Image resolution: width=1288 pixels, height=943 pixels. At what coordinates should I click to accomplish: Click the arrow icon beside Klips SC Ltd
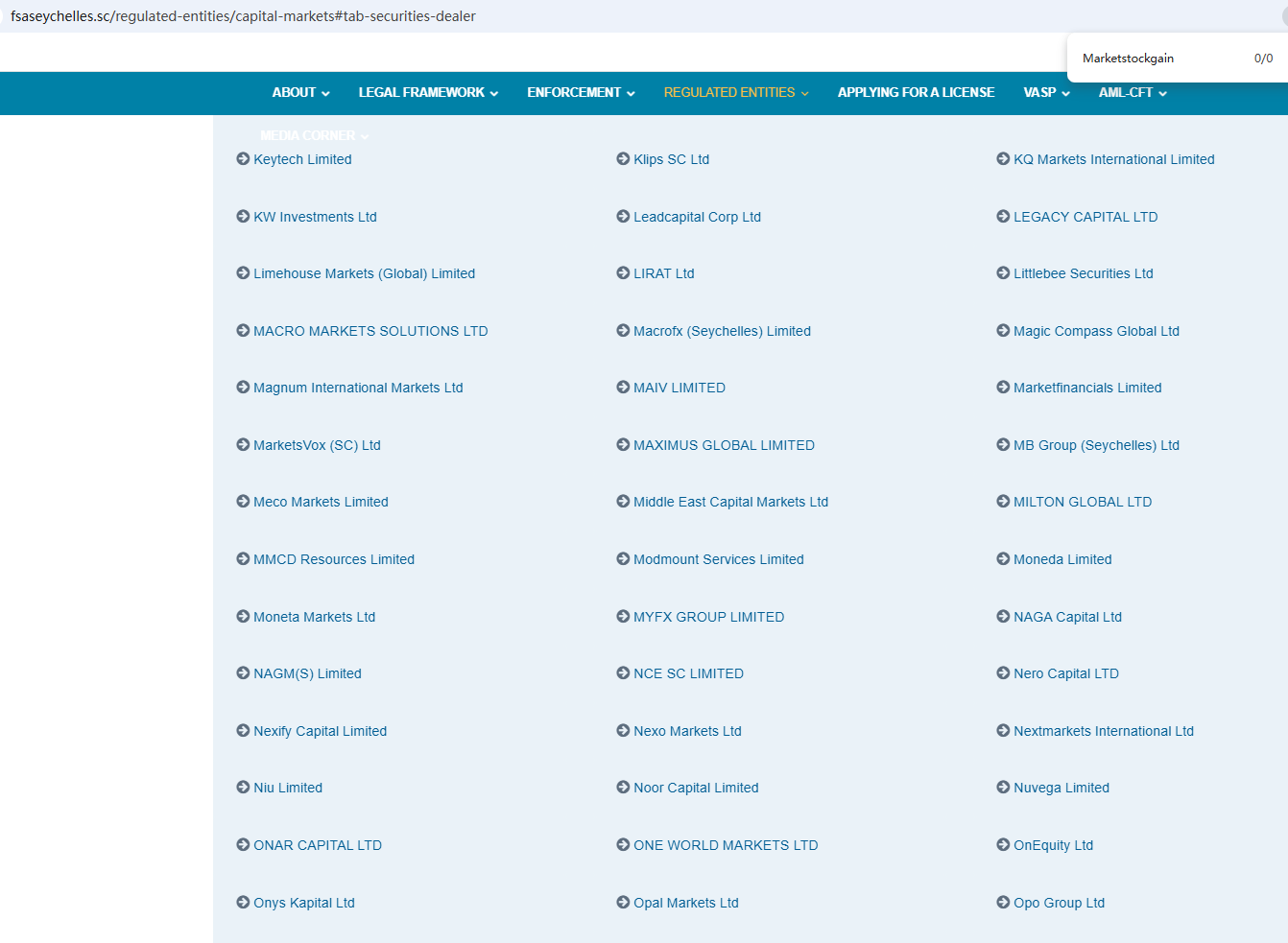click(x=623, y=159)
